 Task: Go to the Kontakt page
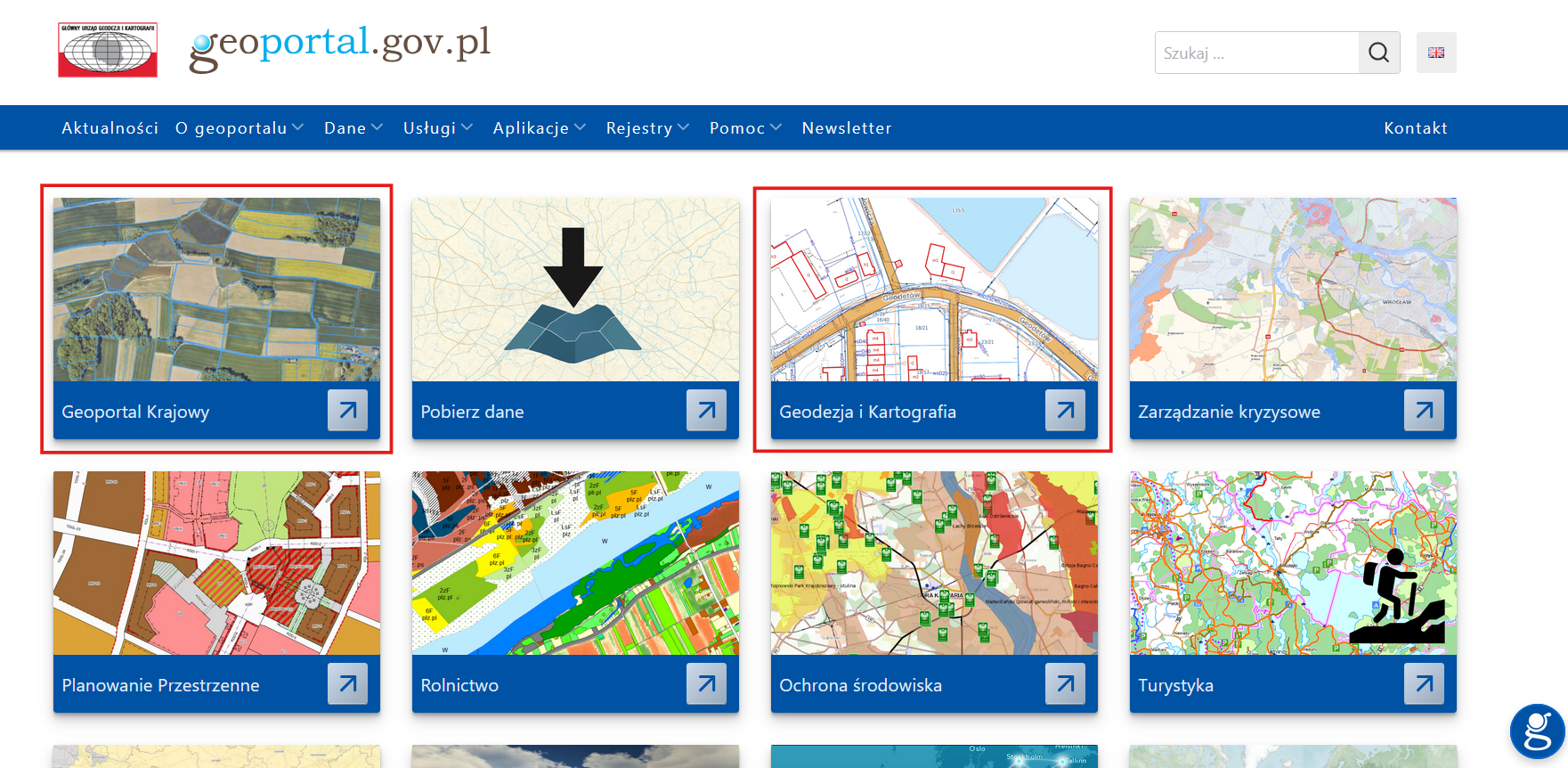(1415, 128)
